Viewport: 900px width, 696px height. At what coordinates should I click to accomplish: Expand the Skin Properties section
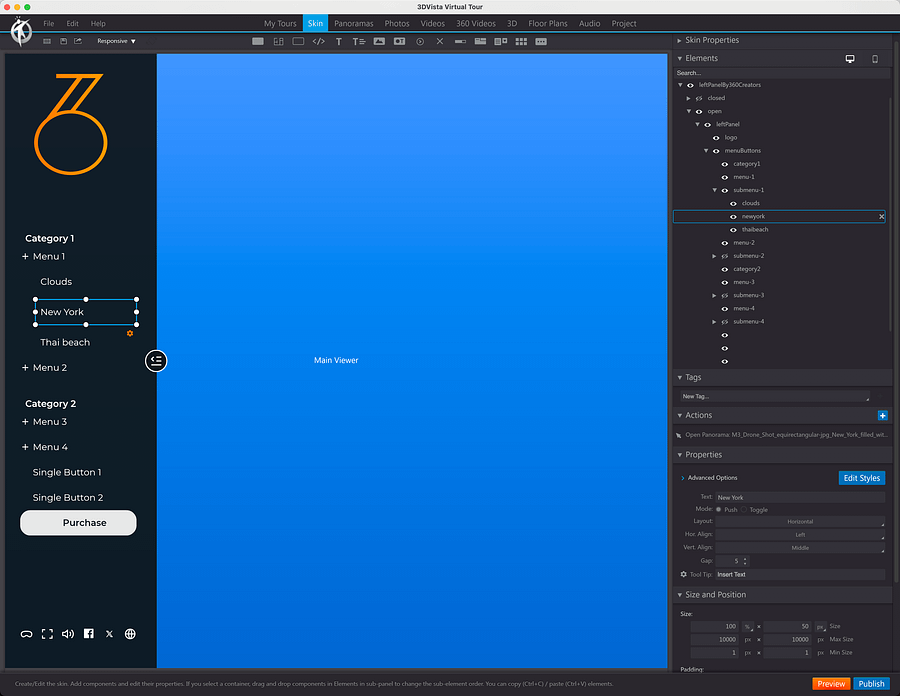pos(679,40)
